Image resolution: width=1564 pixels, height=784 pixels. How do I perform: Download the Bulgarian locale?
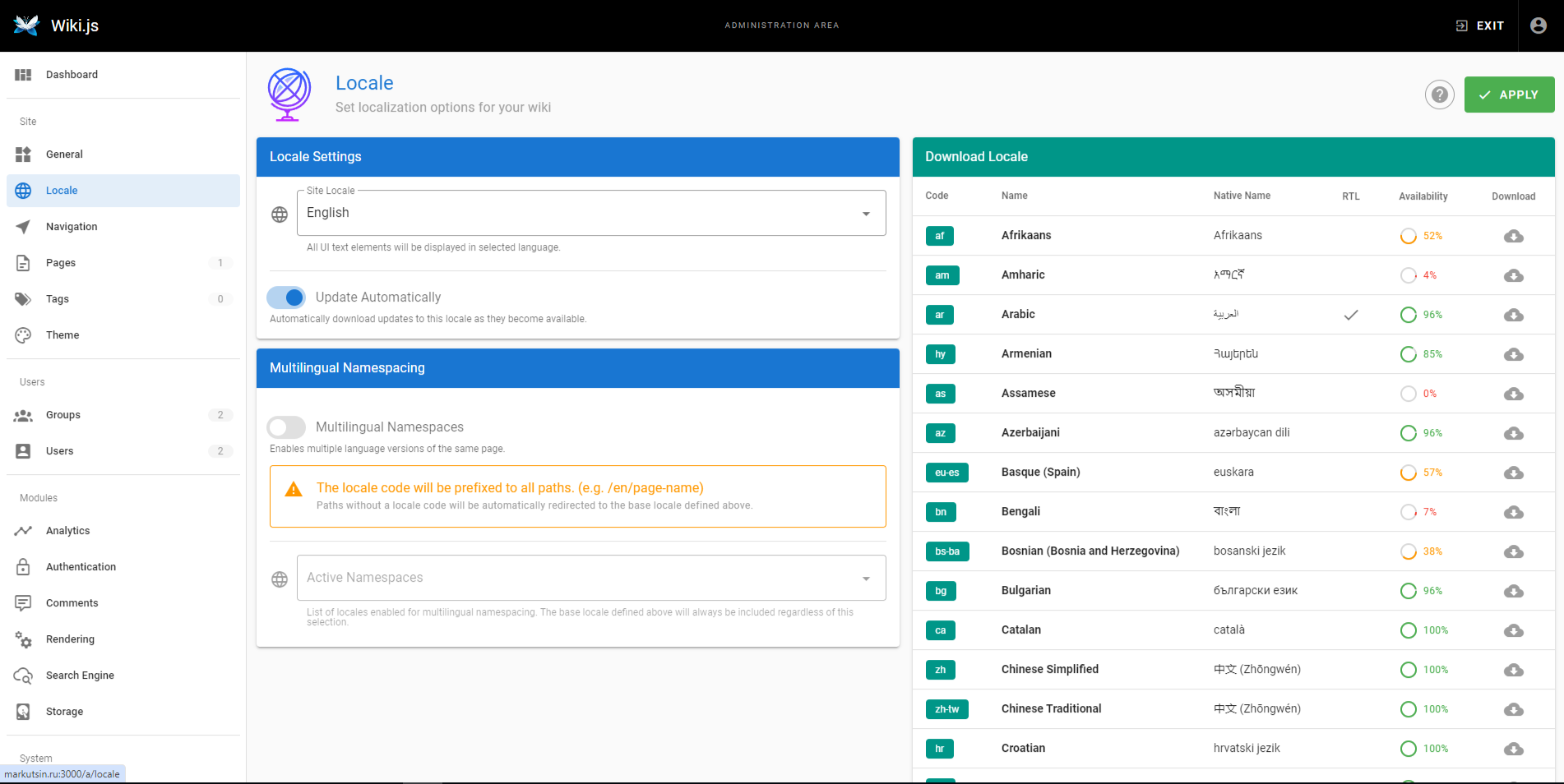(x=1514, y=591)
